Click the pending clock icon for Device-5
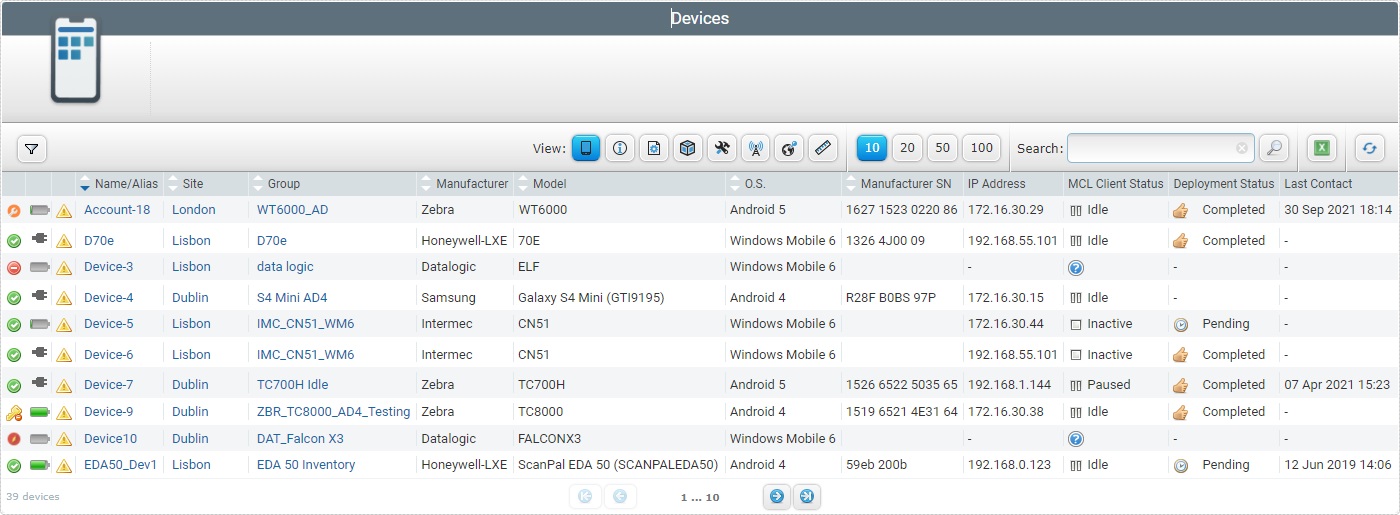Viewport: 1400px width, 515px height. pos(1180,325)
